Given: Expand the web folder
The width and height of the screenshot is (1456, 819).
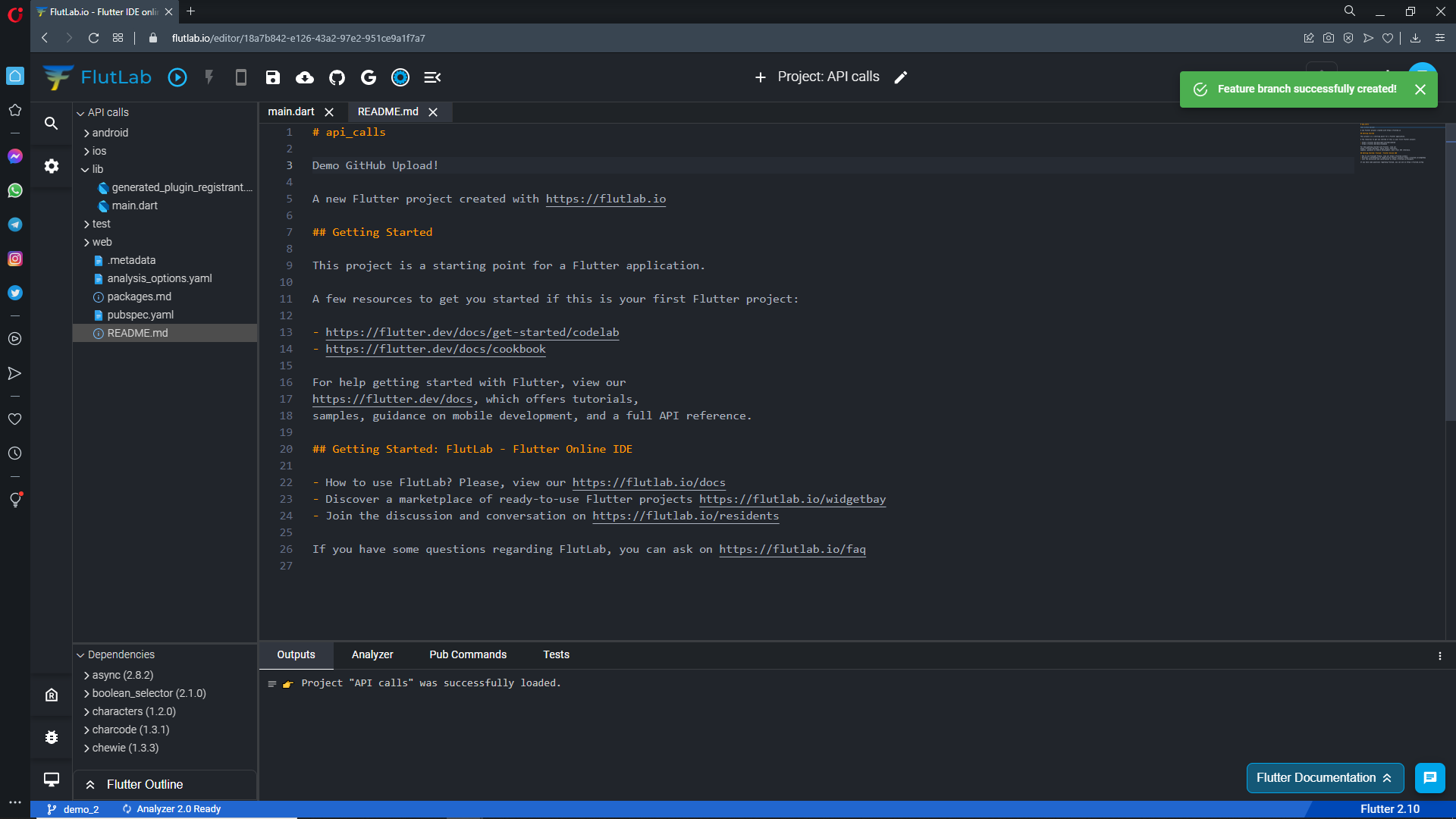Looking at the screenshot, I should point(86,242).
